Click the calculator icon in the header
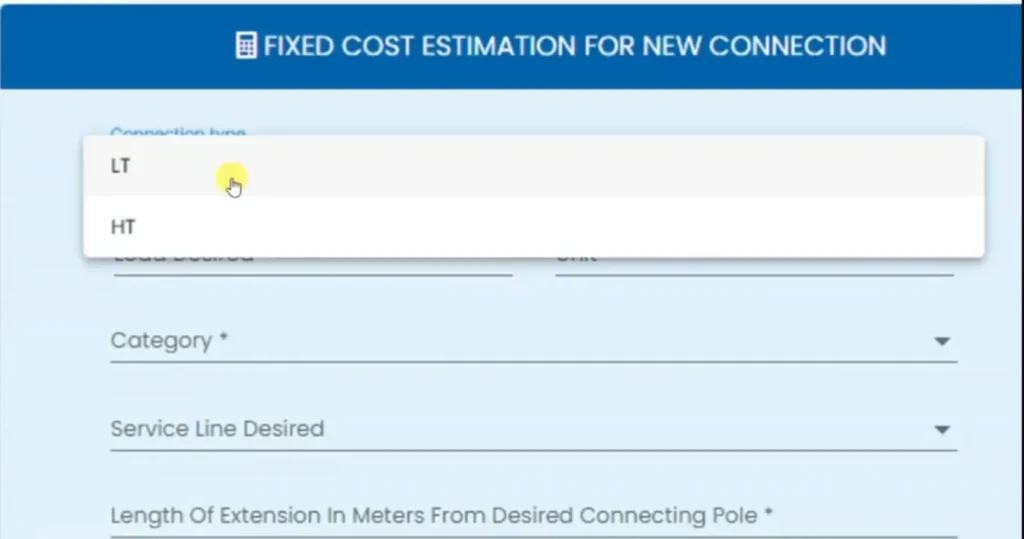This screenshot has height=539, width=1024. (x=246, y=46)
